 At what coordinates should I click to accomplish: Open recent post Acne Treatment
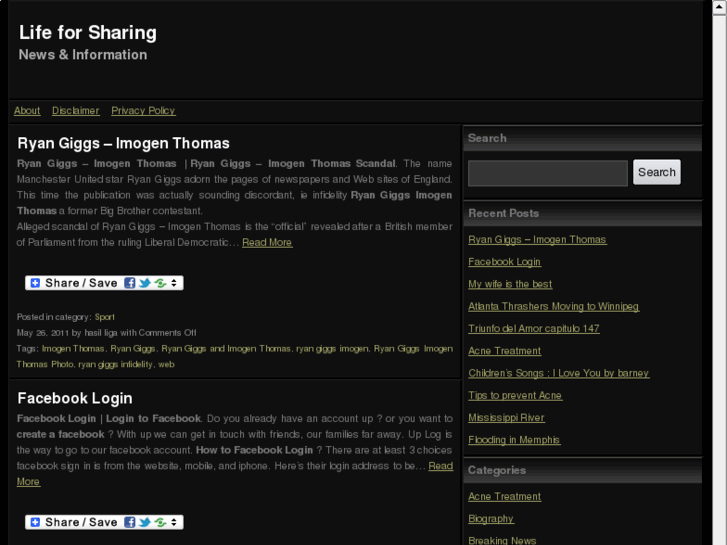coord(504,351)
